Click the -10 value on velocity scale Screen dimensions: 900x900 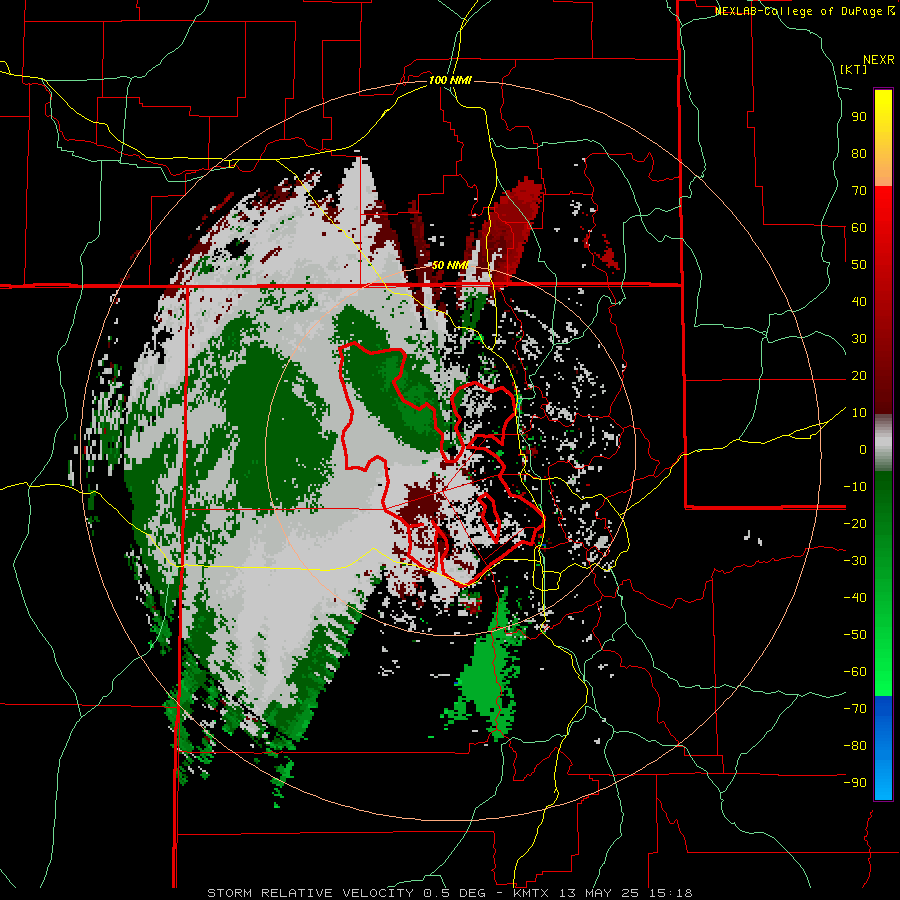click(x=855, y=487)
